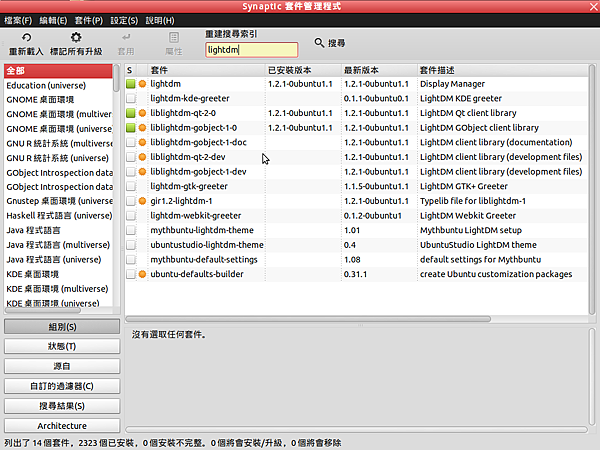Click the package list horizontal scrollbar
The height and width of the screenshot is (450, 600).
coord(308,319)
